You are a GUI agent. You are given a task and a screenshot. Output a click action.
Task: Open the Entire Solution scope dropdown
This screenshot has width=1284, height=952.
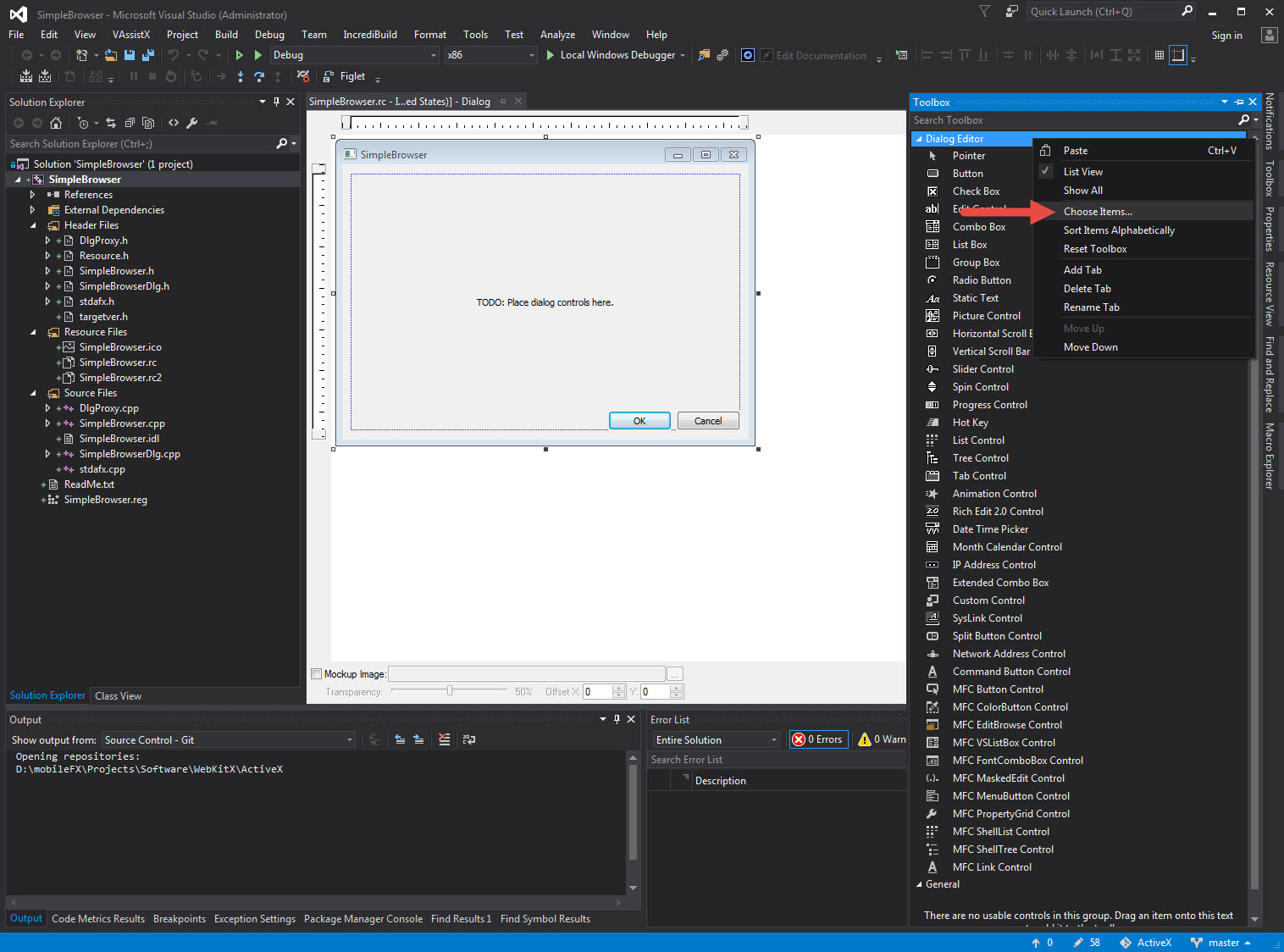coord(715,740)
